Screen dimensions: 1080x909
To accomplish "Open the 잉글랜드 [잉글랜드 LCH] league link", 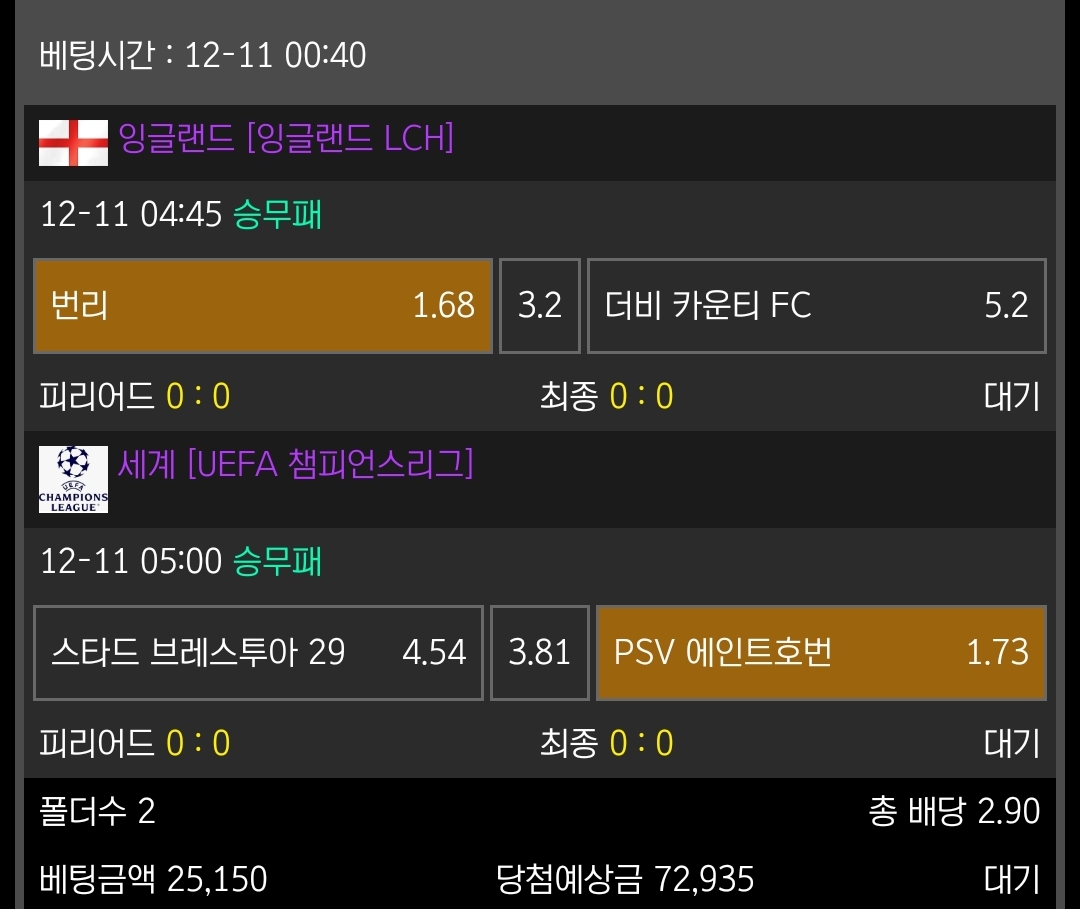I will 286,138.
